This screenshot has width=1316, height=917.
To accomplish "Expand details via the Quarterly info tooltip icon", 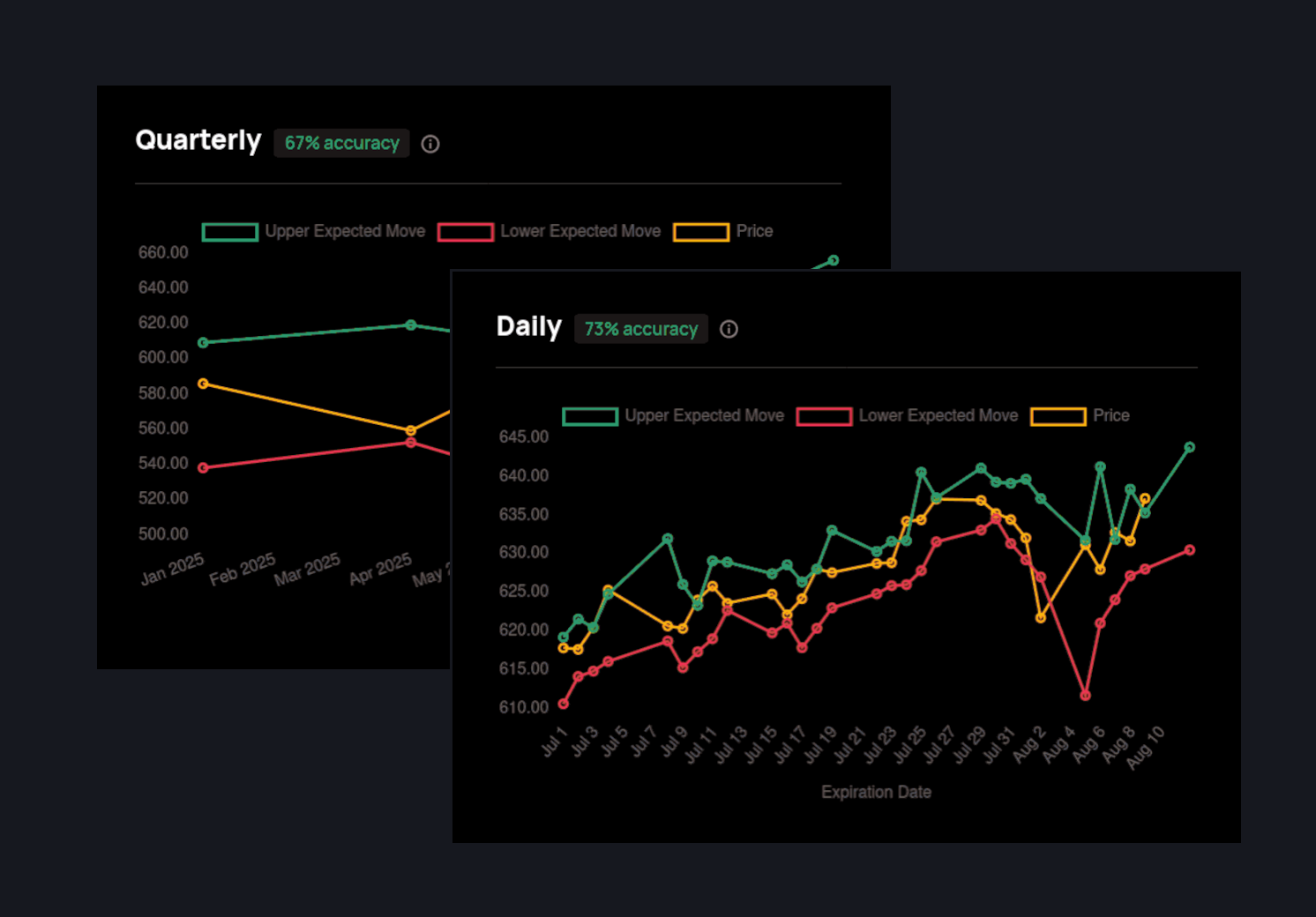I will tap(430, 144).
